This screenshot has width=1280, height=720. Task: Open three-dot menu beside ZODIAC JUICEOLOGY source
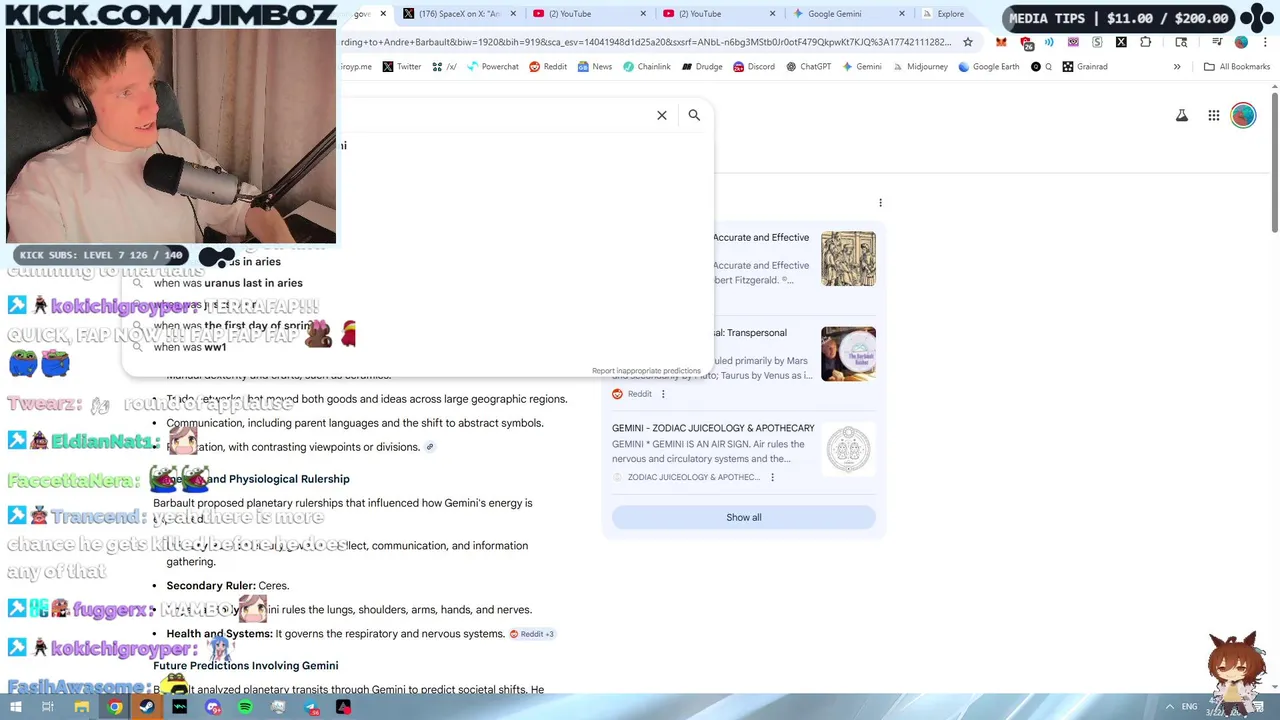(x=772, y=477)
